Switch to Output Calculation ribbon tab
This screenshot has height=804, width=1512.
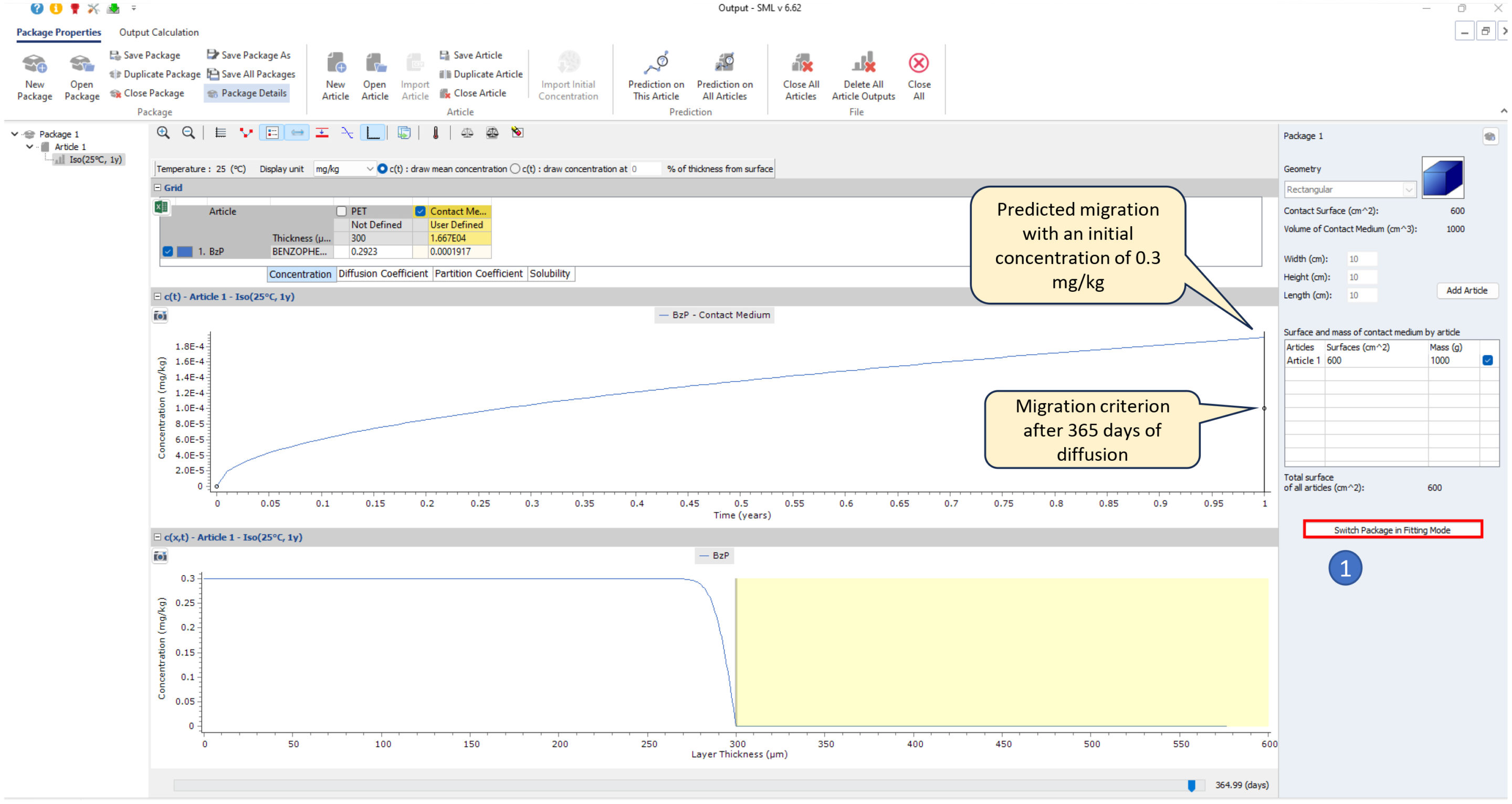159,33
